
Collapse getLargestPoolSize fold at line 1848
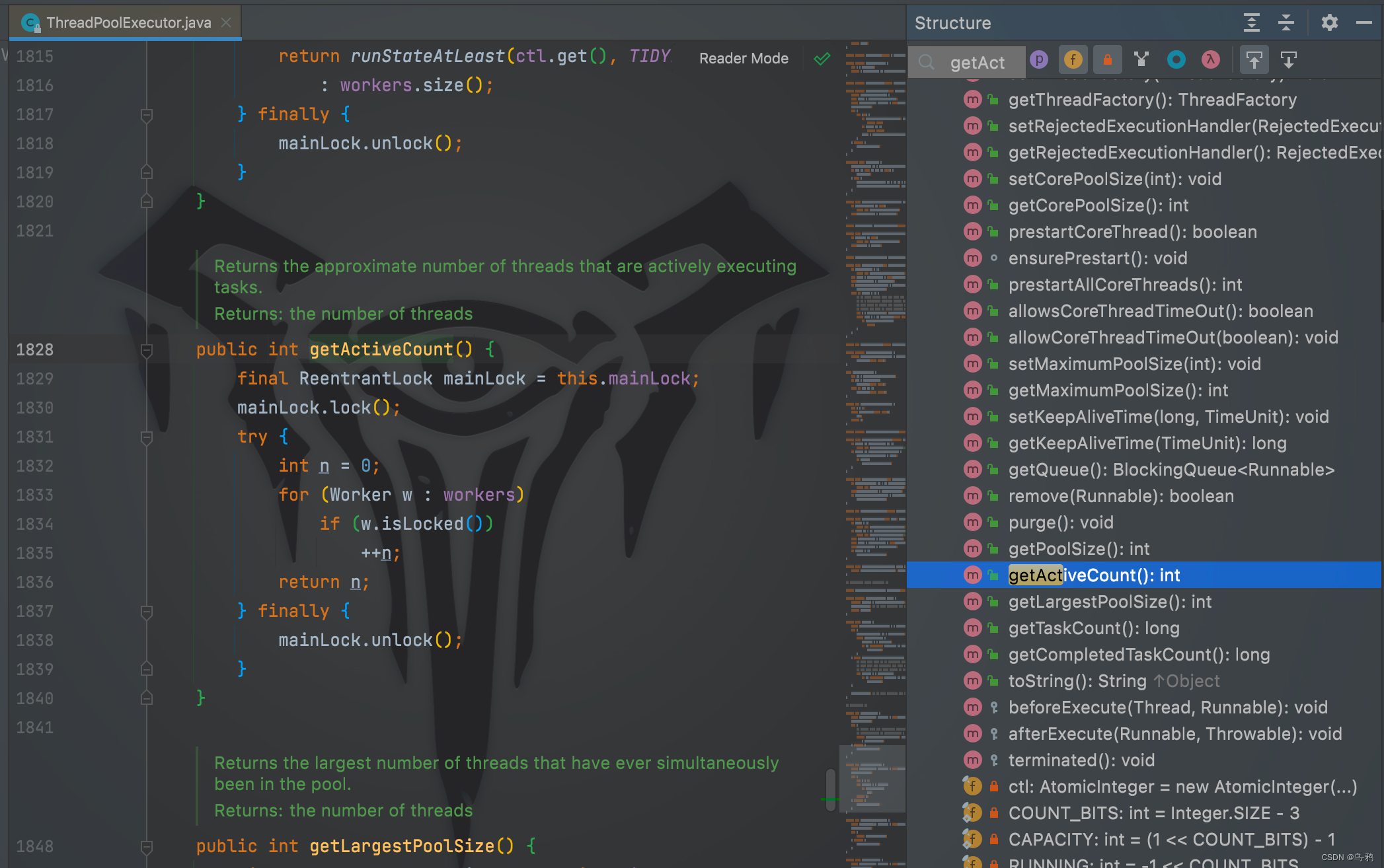[x=147, y=846]
